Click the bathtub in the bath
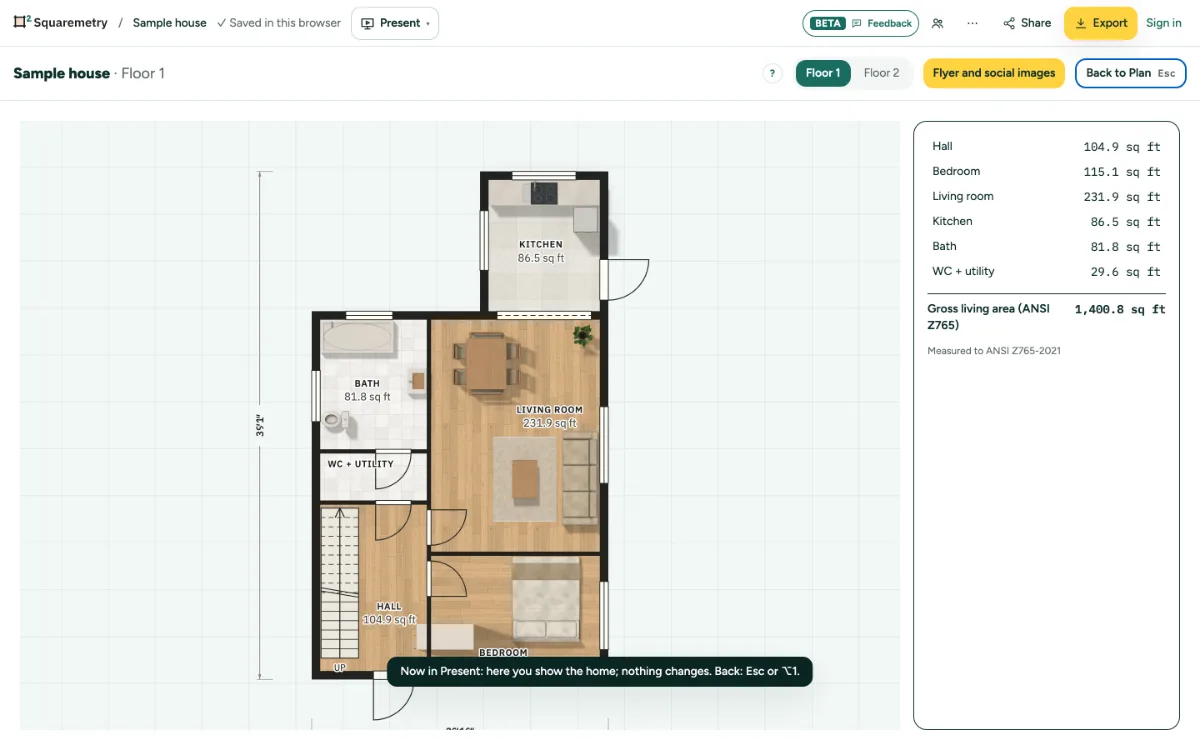1200x750 pixels. tap(358, 338)
